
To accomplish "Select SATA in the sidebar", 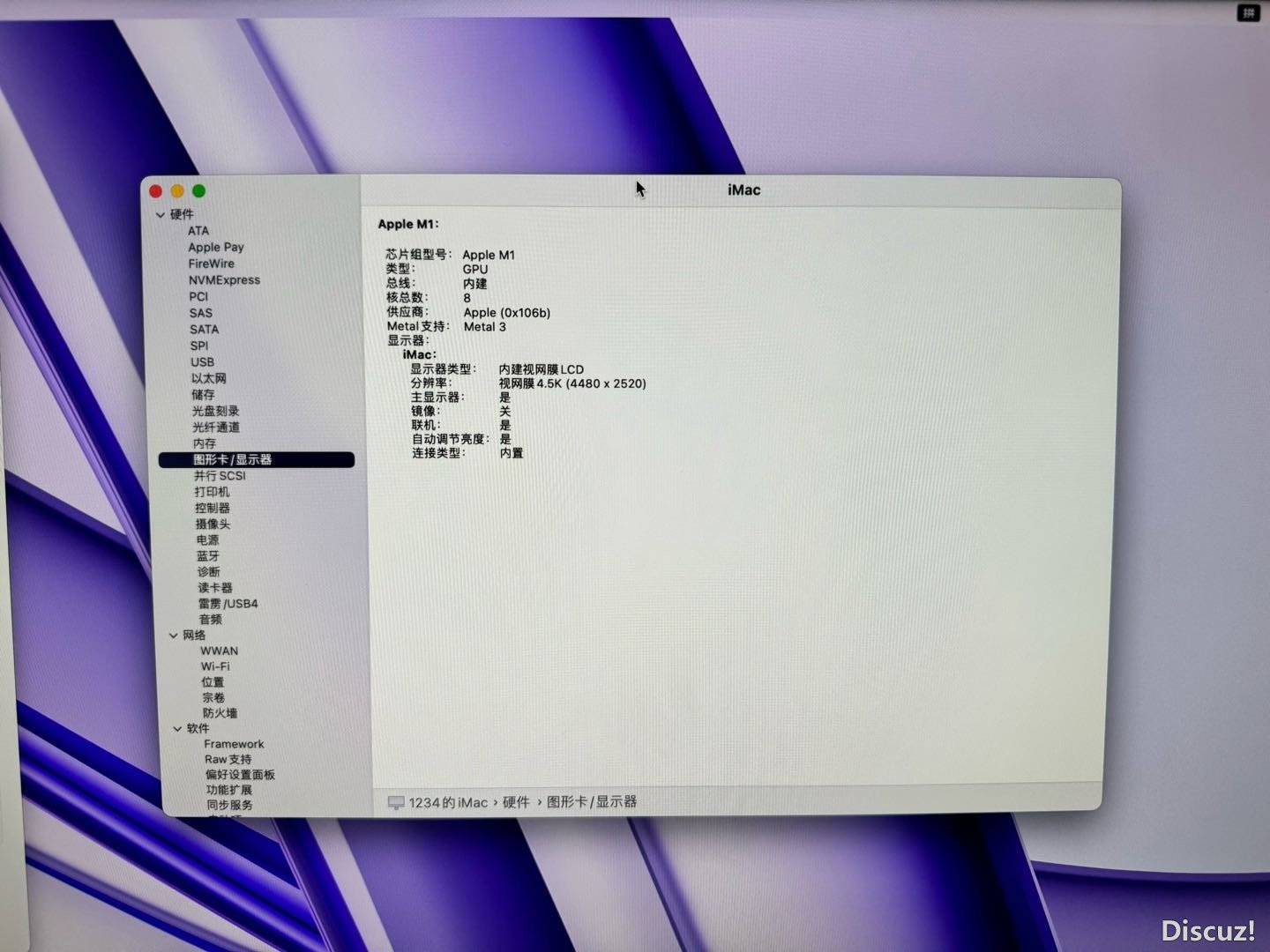I will pyautogui.click(x=205, y=330).
